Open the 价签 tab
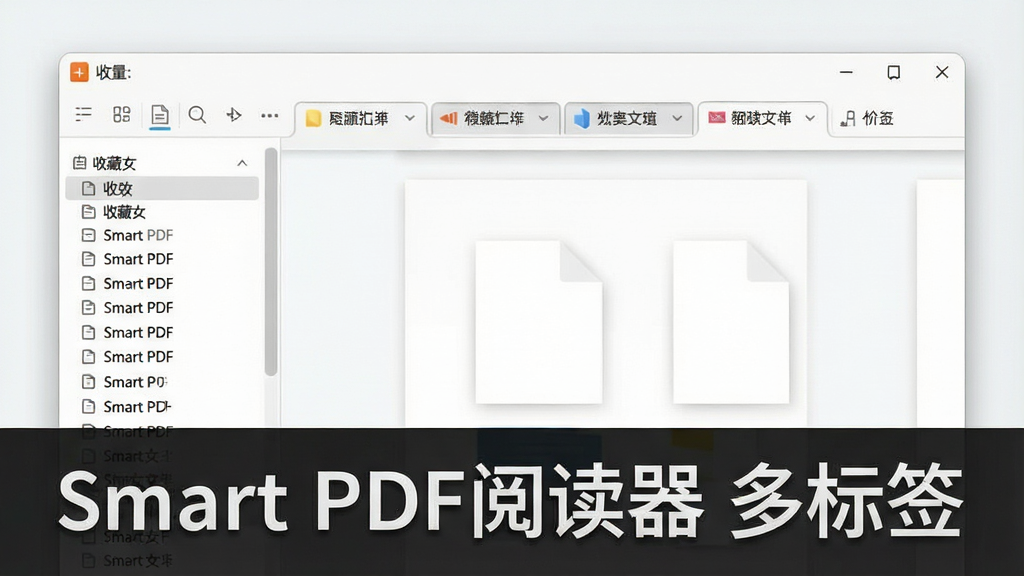This screenshot has width=1024, height=576. pyautogui.click(x=867, y=119)
